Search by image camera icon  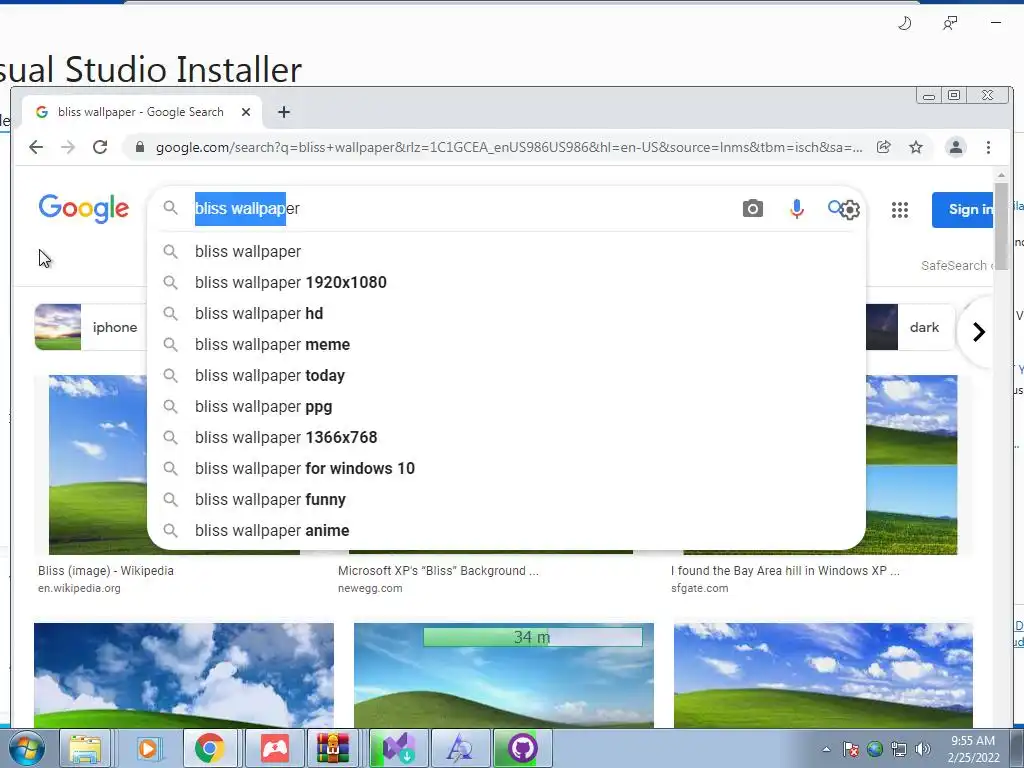[x=752, y=208]
